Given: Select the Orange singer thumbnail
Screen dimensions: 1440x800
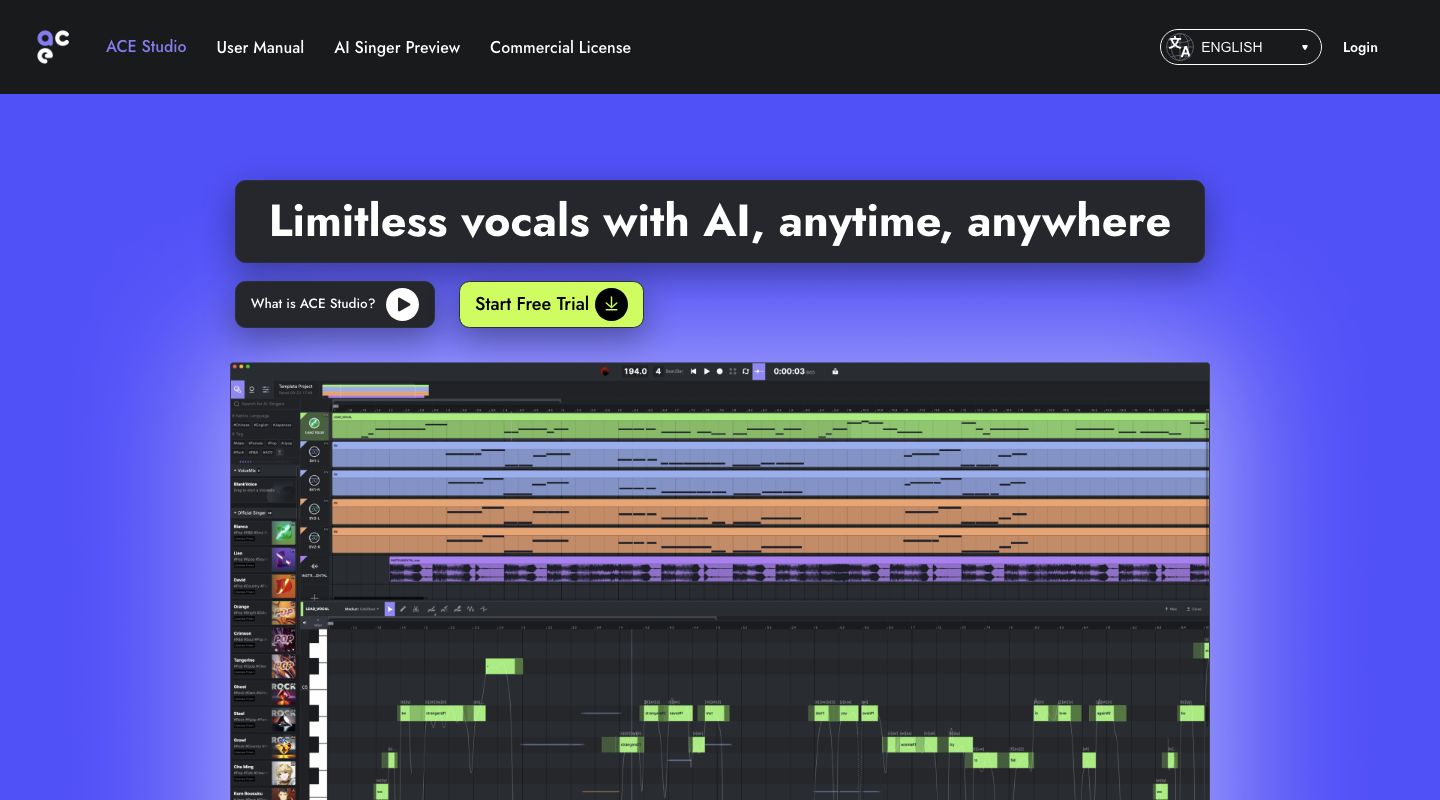Looking at the screenshot, I should 284,613.
